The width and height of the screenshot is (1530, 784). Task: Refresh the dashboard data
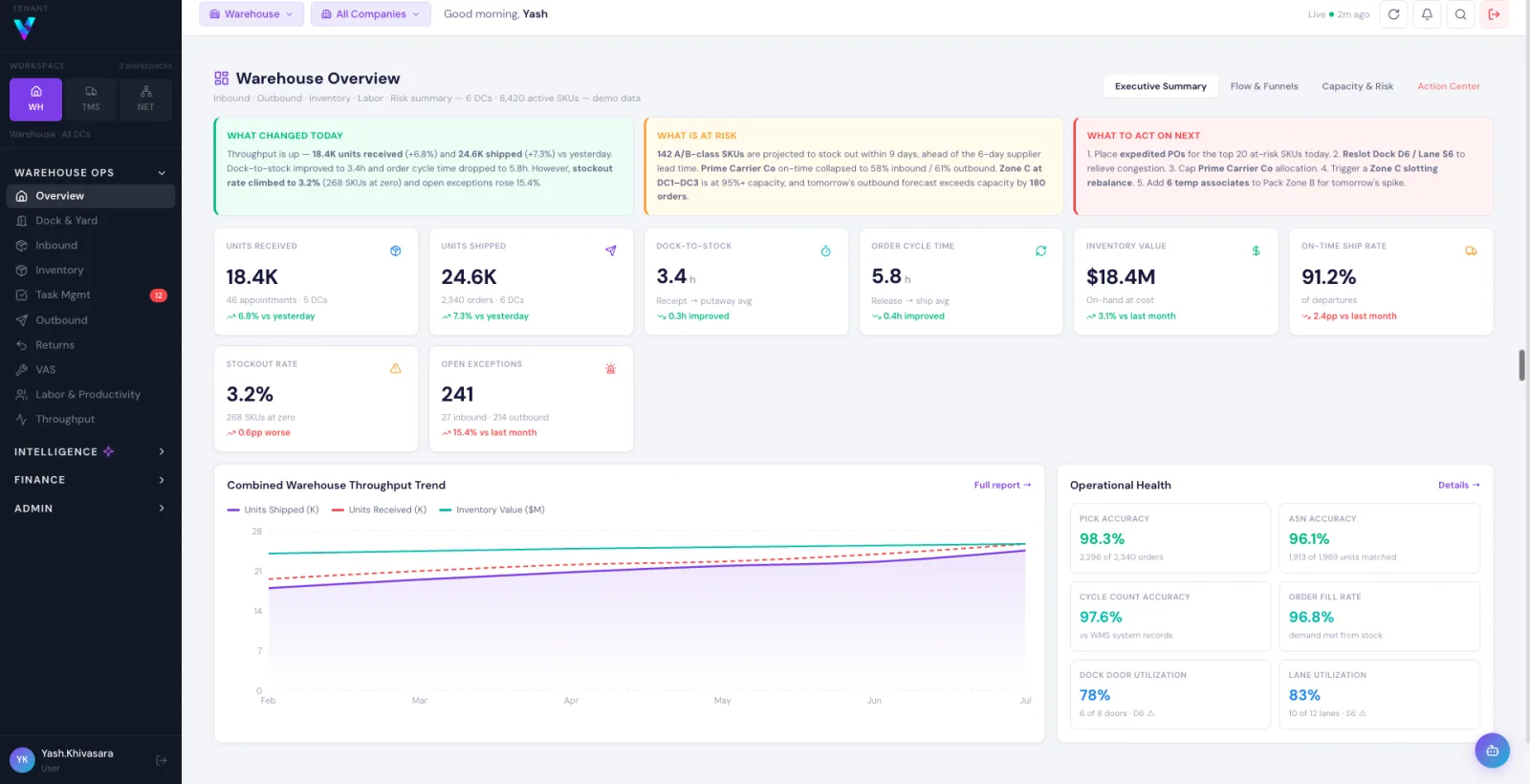pos(1393,14)
